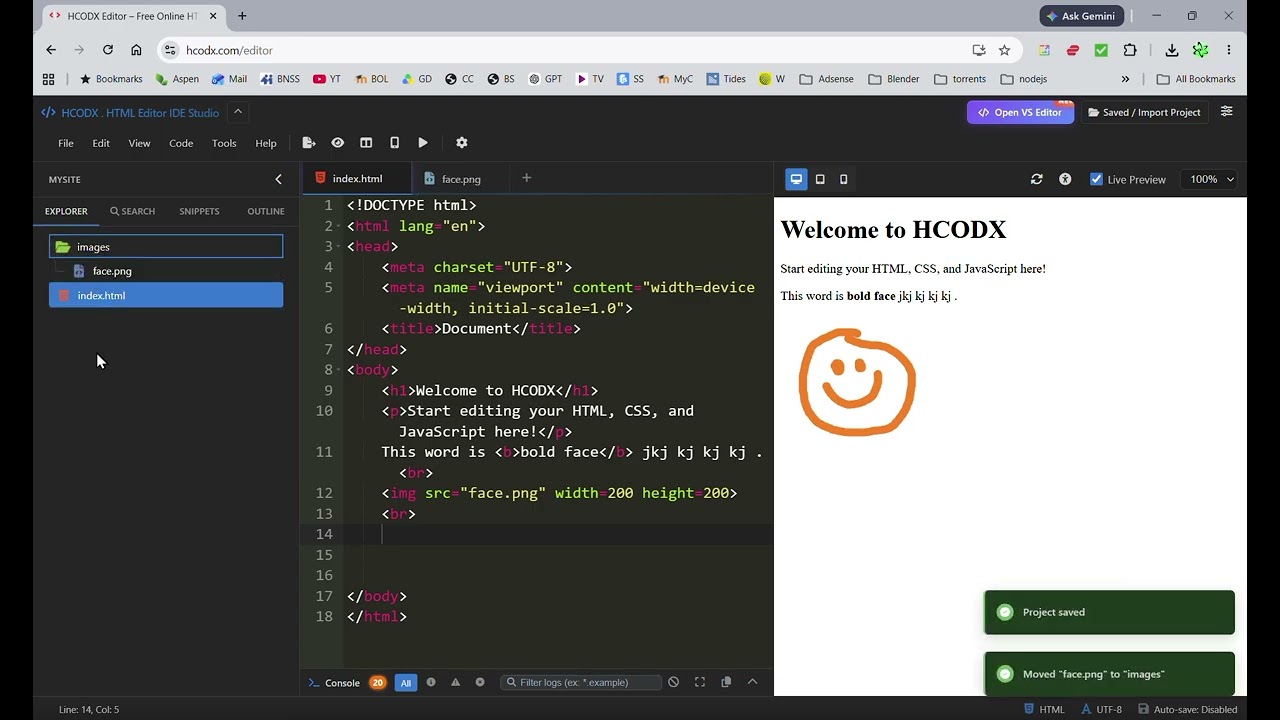Expand the HCODX title chevron dropdown
The height and width of the screenshot is (720, 1280).
point(238,112)
